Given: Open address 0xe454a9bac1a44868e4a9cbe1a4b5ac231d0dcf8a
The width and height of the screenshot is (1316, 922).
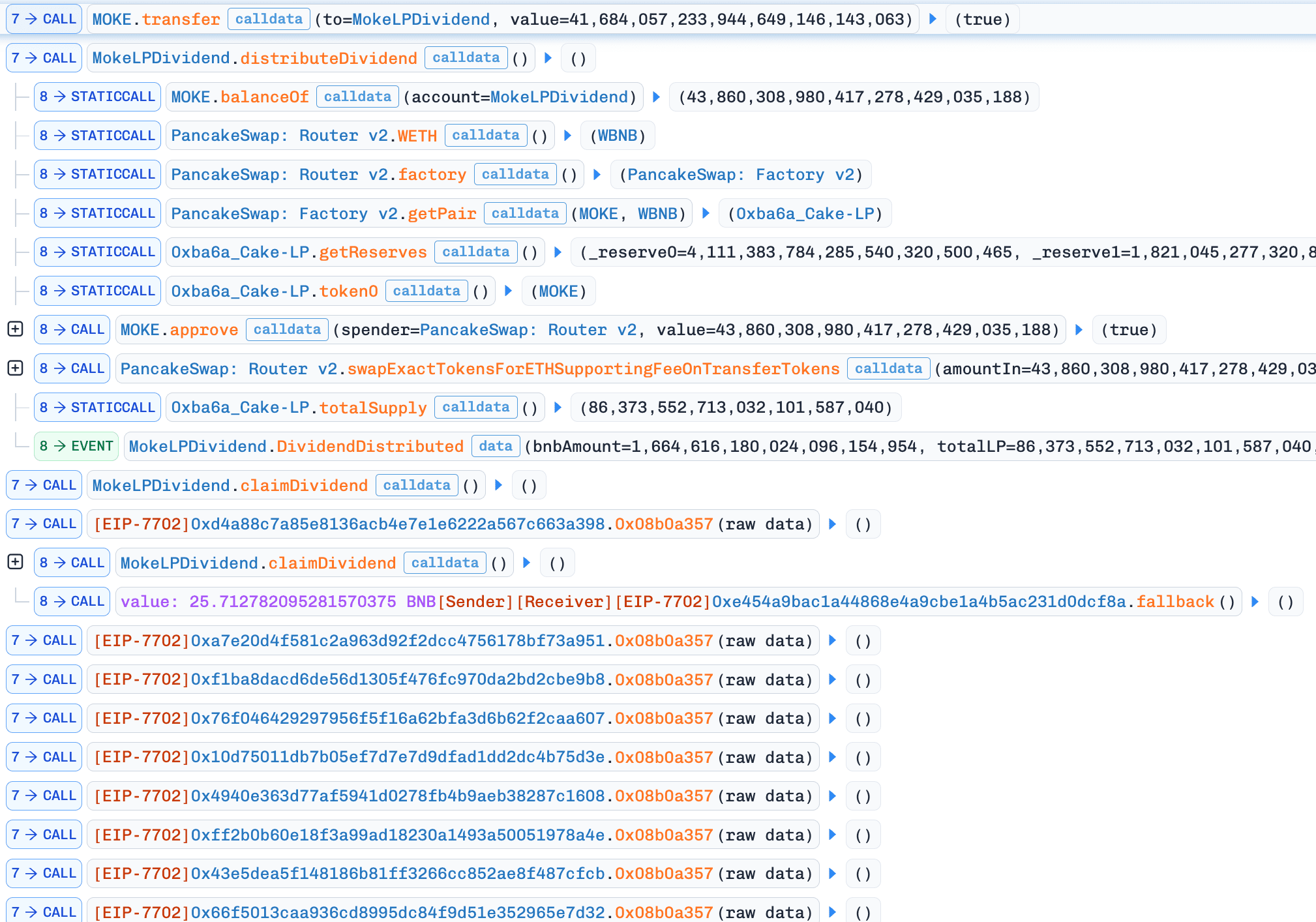Looking at the screenshot, I should pos(919,601).
